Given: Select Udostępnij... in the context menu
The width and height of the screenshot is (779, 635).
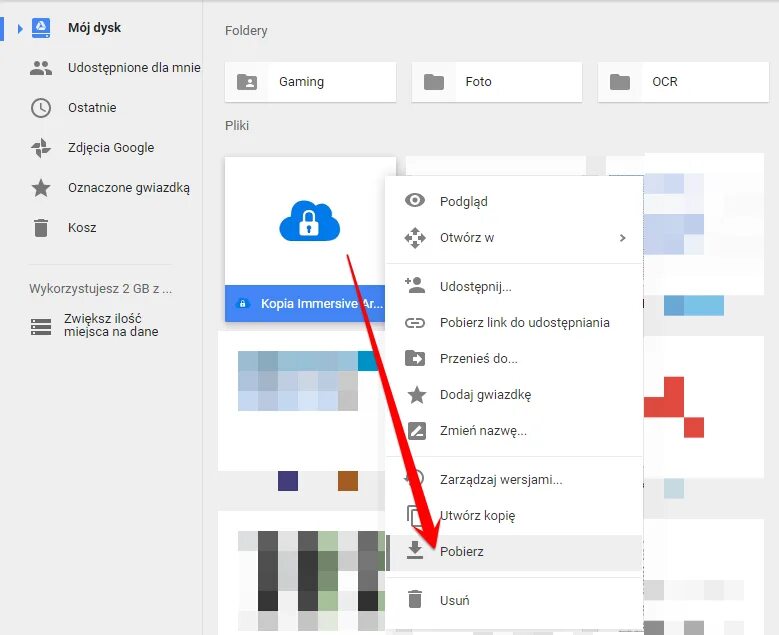Looking at the screenshot, I should pos(514,287).
